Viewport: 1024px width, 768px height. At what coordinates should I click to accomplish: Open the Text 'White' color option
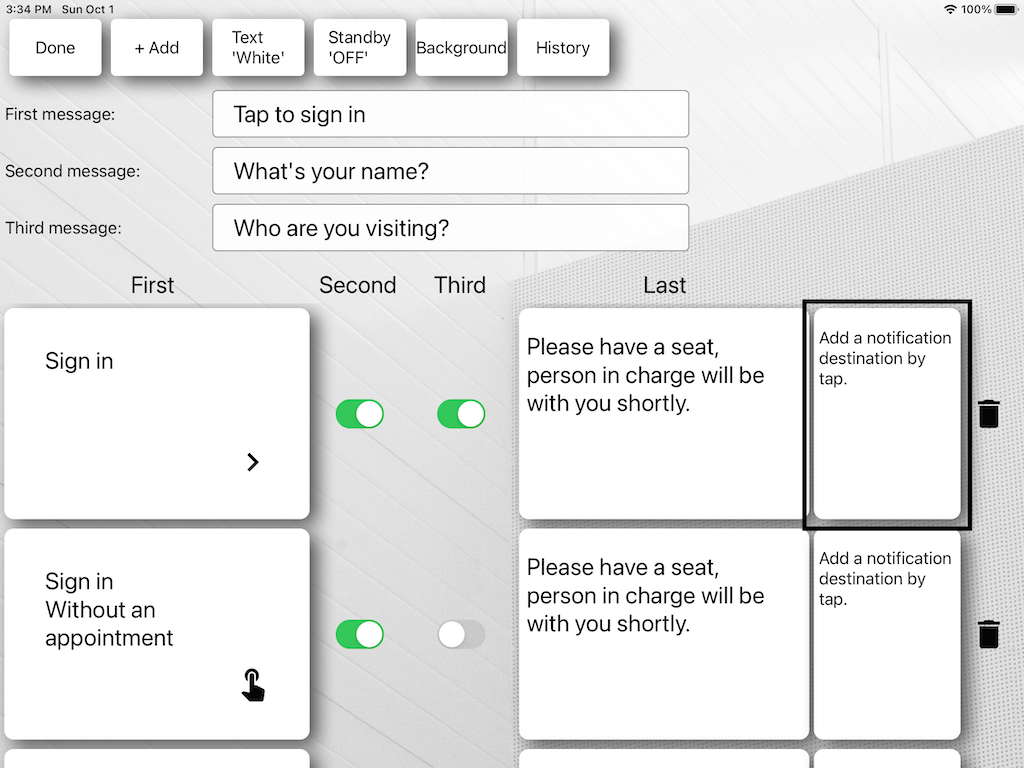click(x=258, y=48)
